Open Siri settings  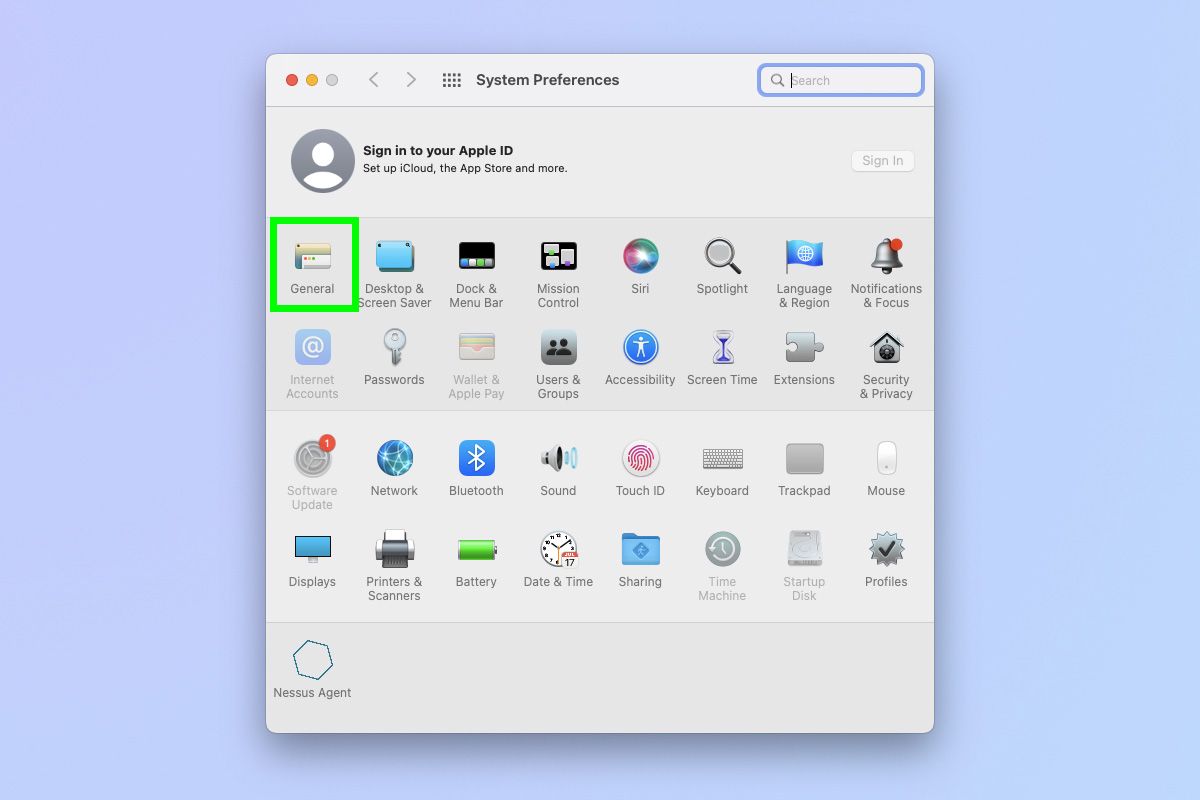tap(640, 258)
